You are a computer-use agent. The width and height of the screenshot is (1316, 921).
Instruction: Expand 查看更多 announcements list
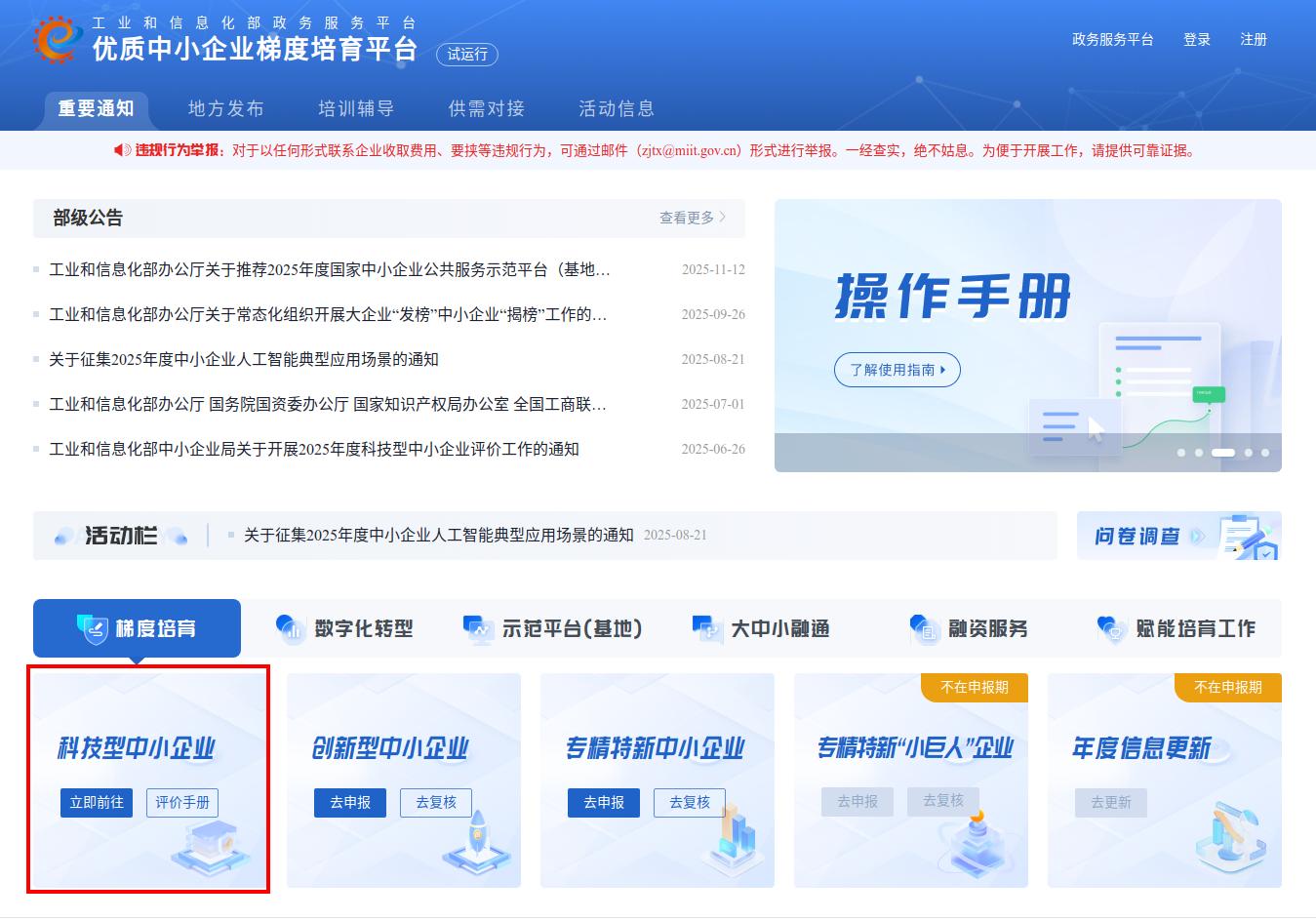click(692, 218)
